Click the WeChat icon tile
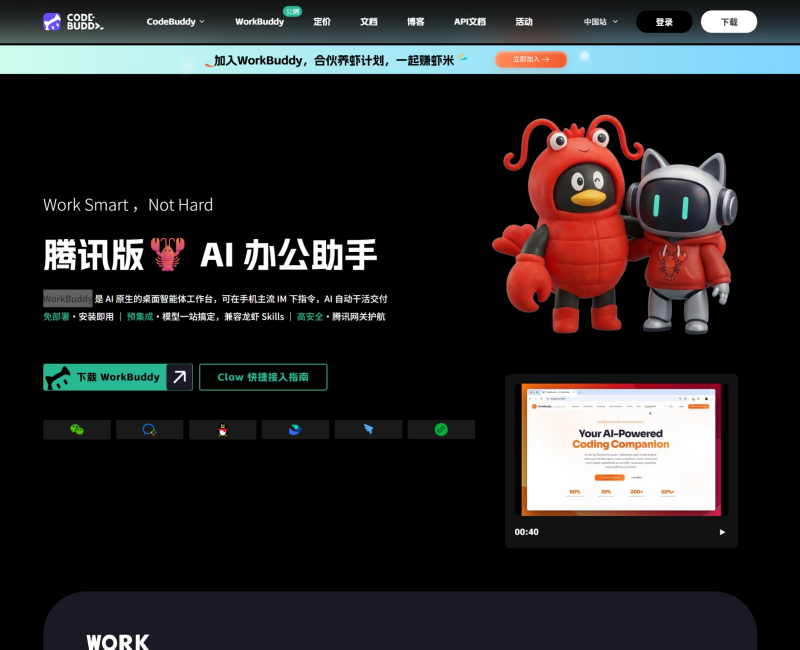 pyautogui.click(x=77, y=430)
